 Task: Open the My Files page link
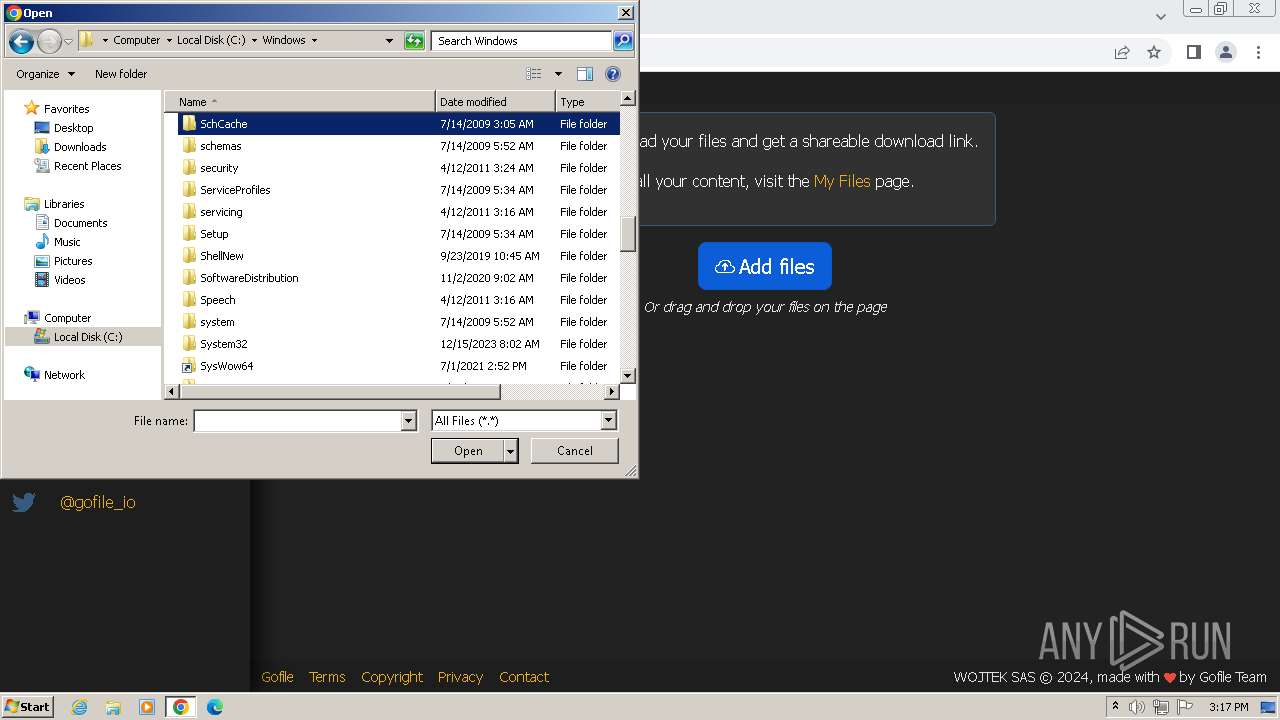pyautogui.click(x=842, y=181)
